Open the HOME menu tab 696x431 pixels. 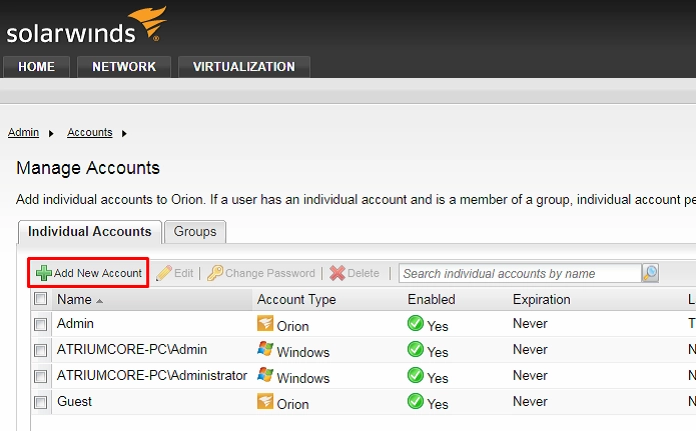[36, 67]
